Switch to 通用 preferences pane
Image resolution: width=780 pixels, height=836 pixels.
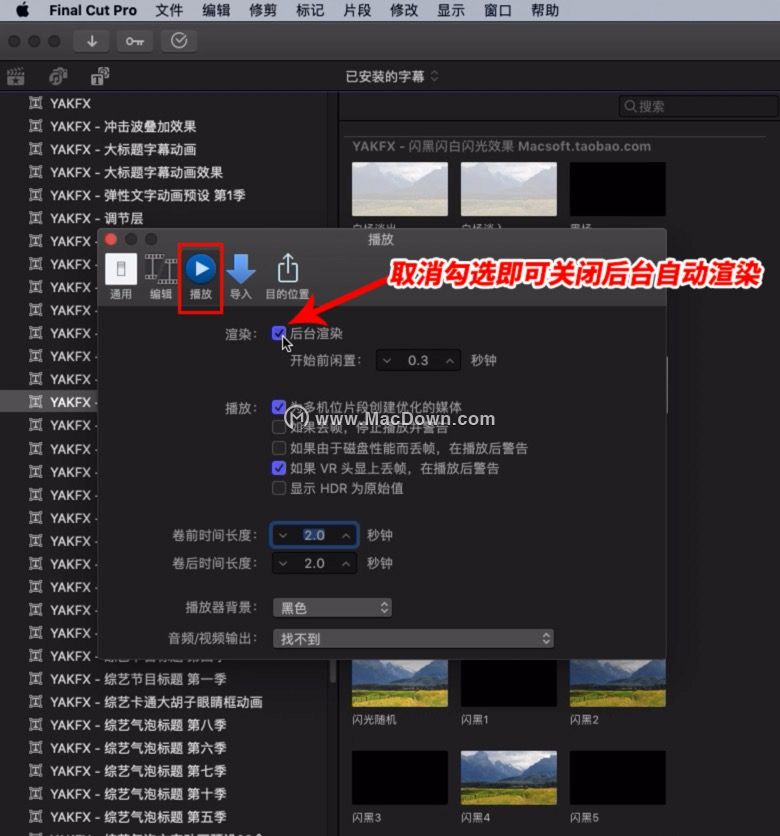tap(121, 276)
